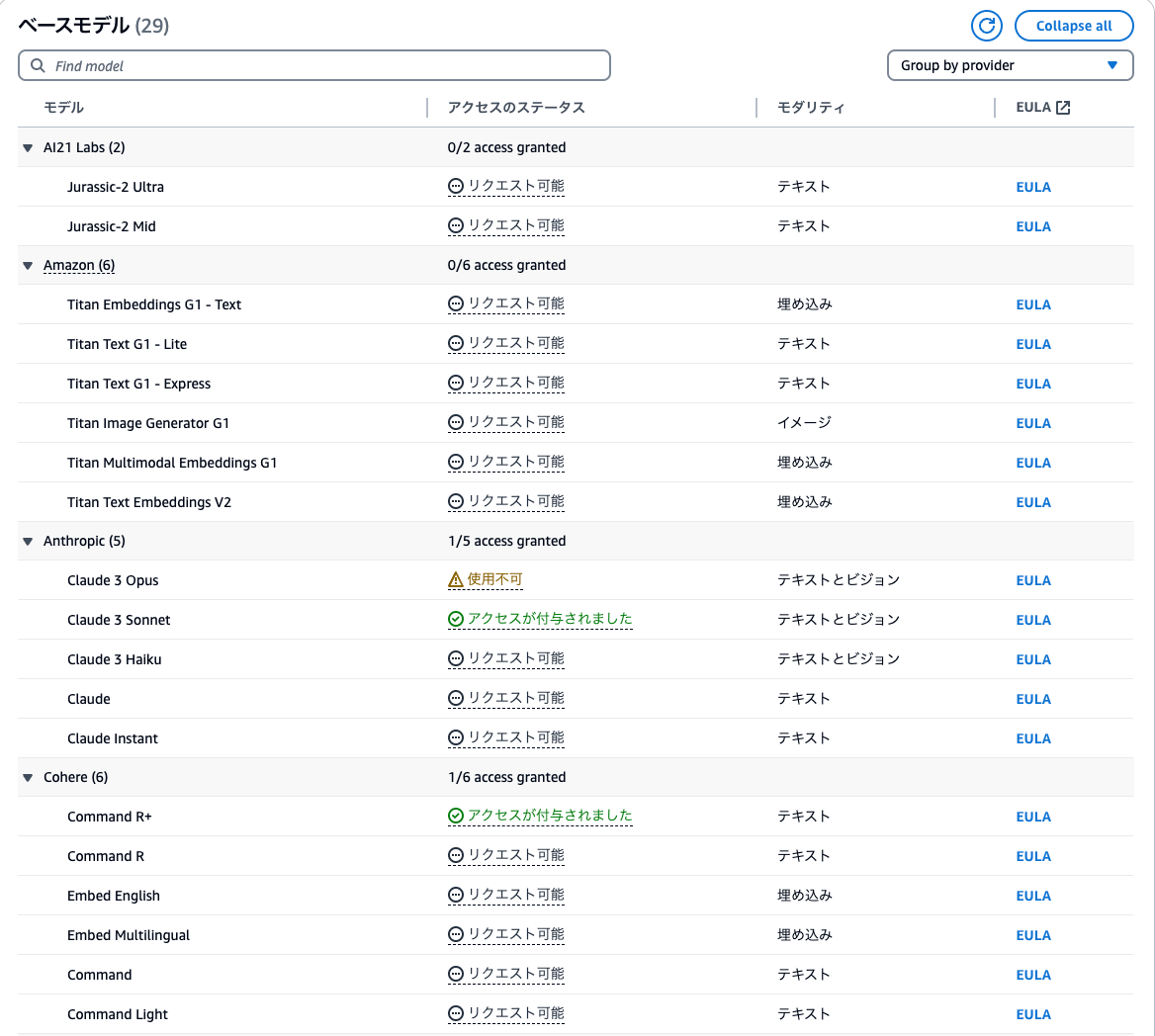Click the refresh icon button

(x=986, y=26)
